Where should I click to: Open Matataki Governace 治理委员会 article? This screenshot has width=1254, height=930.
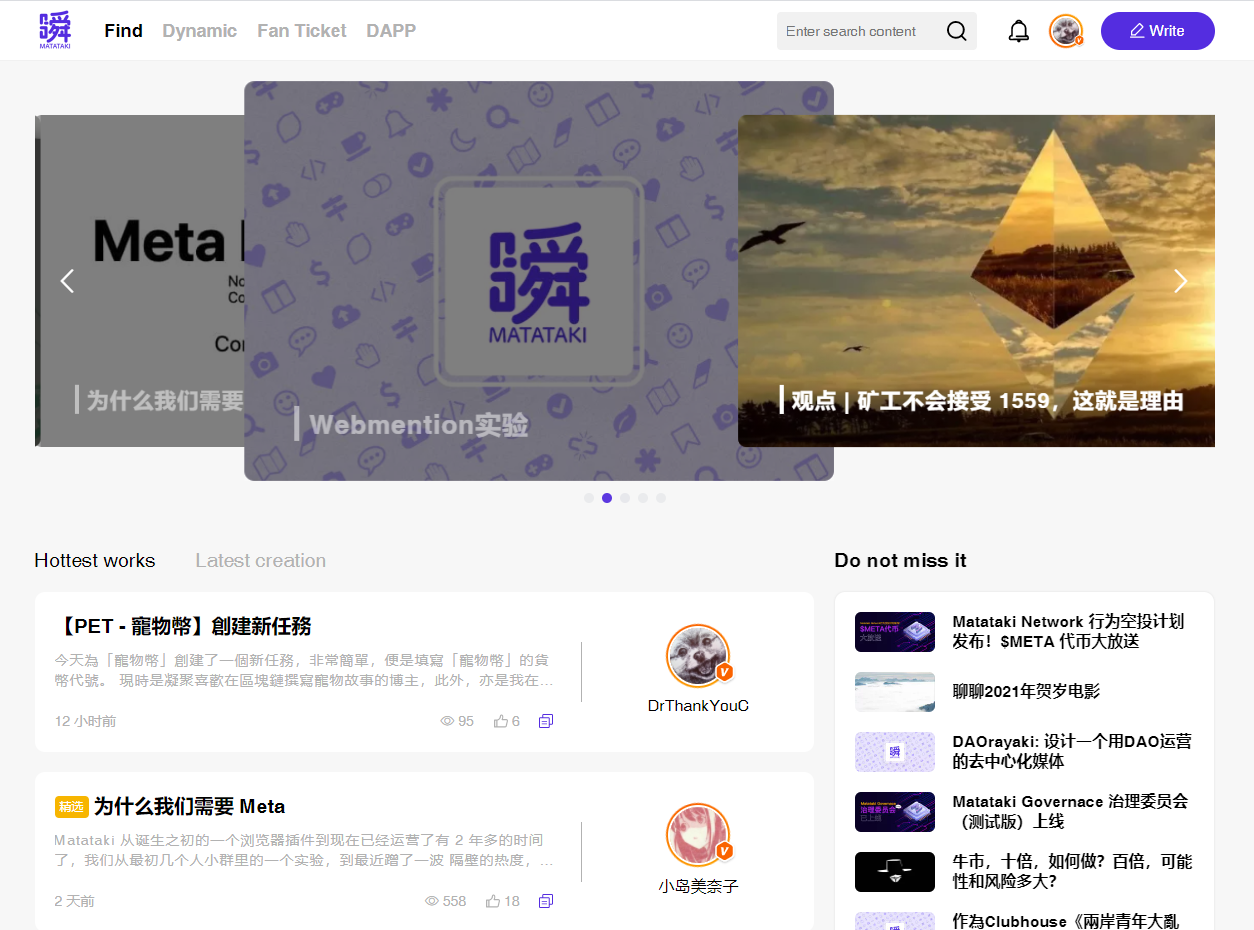click(1070, 811)
